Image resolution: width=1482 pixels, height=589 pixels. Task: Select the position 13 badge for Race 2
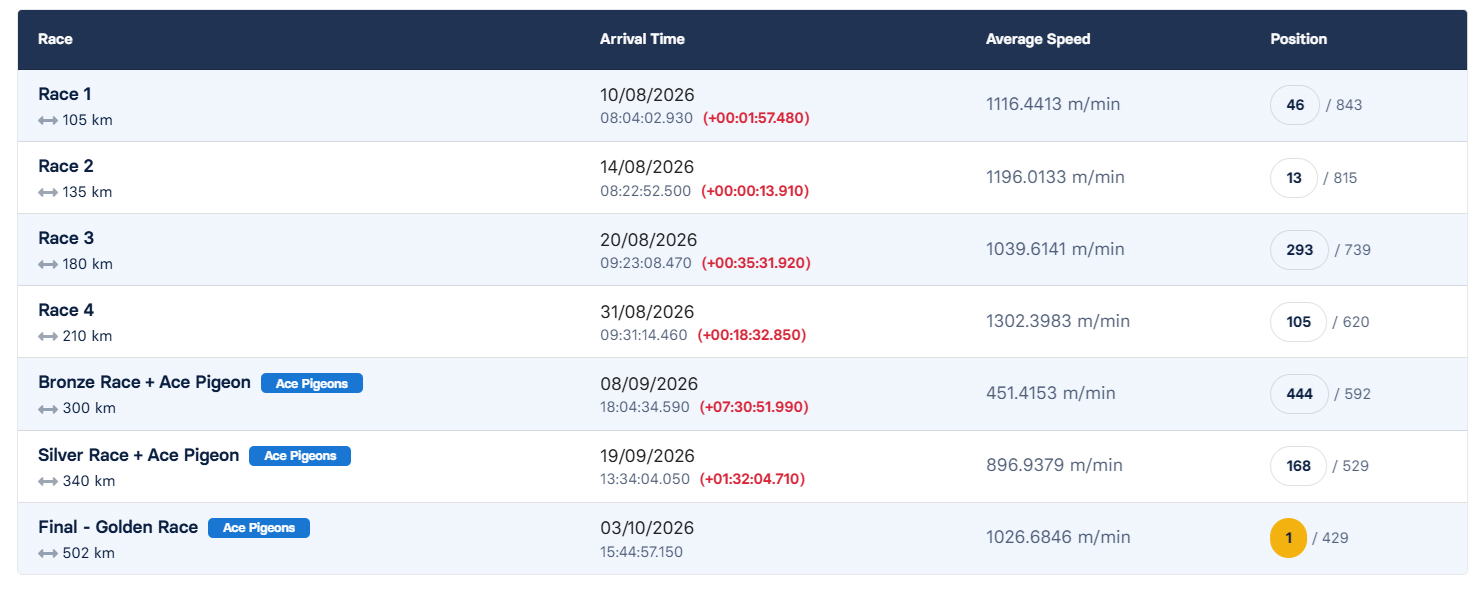pos(1294,178)
